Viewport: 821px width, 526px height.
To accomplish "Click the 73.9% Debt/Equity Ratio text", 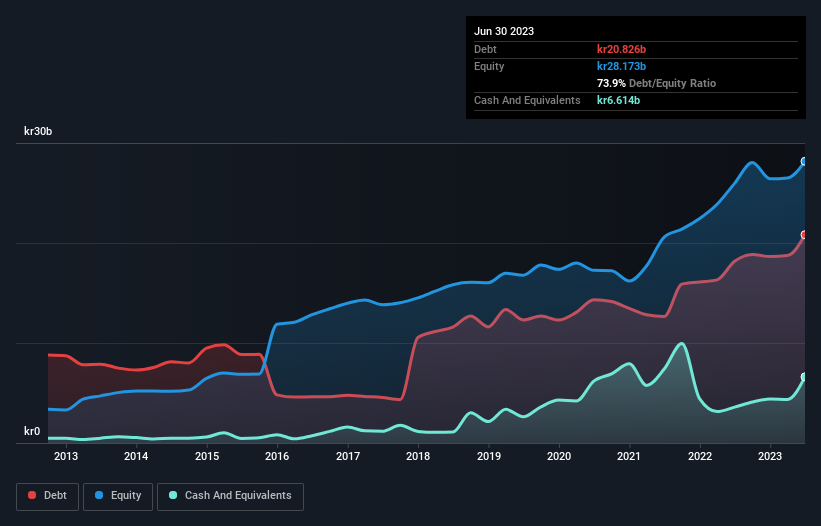I will pos(656,83).
